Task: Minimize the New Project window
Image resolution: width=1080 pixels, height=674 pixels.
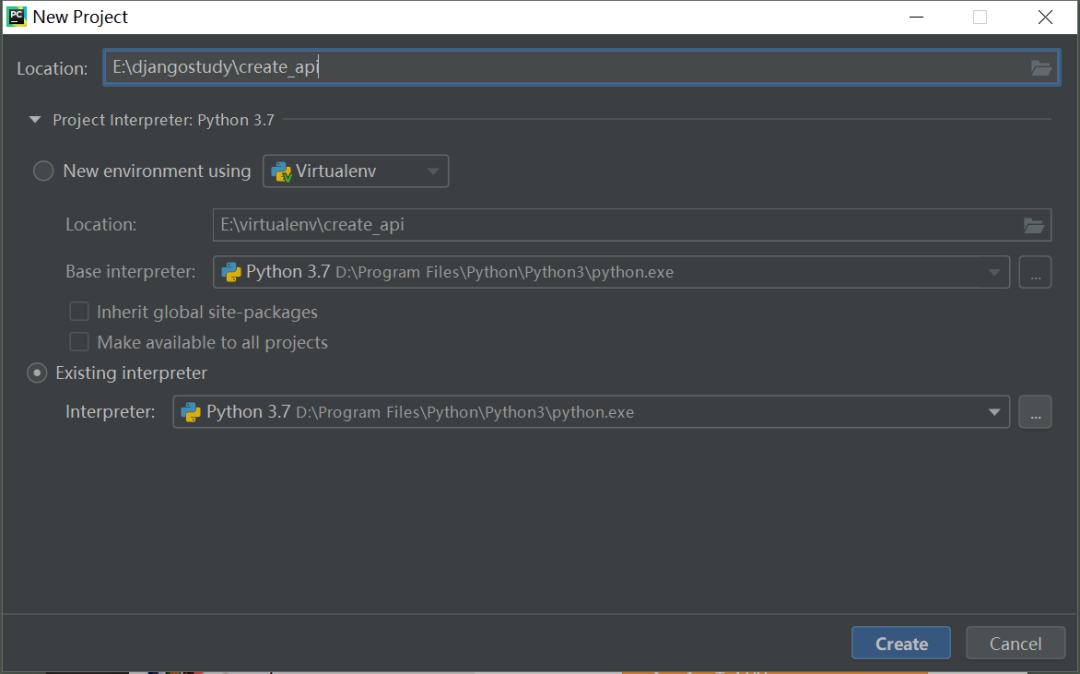Action: click(916, 17)
